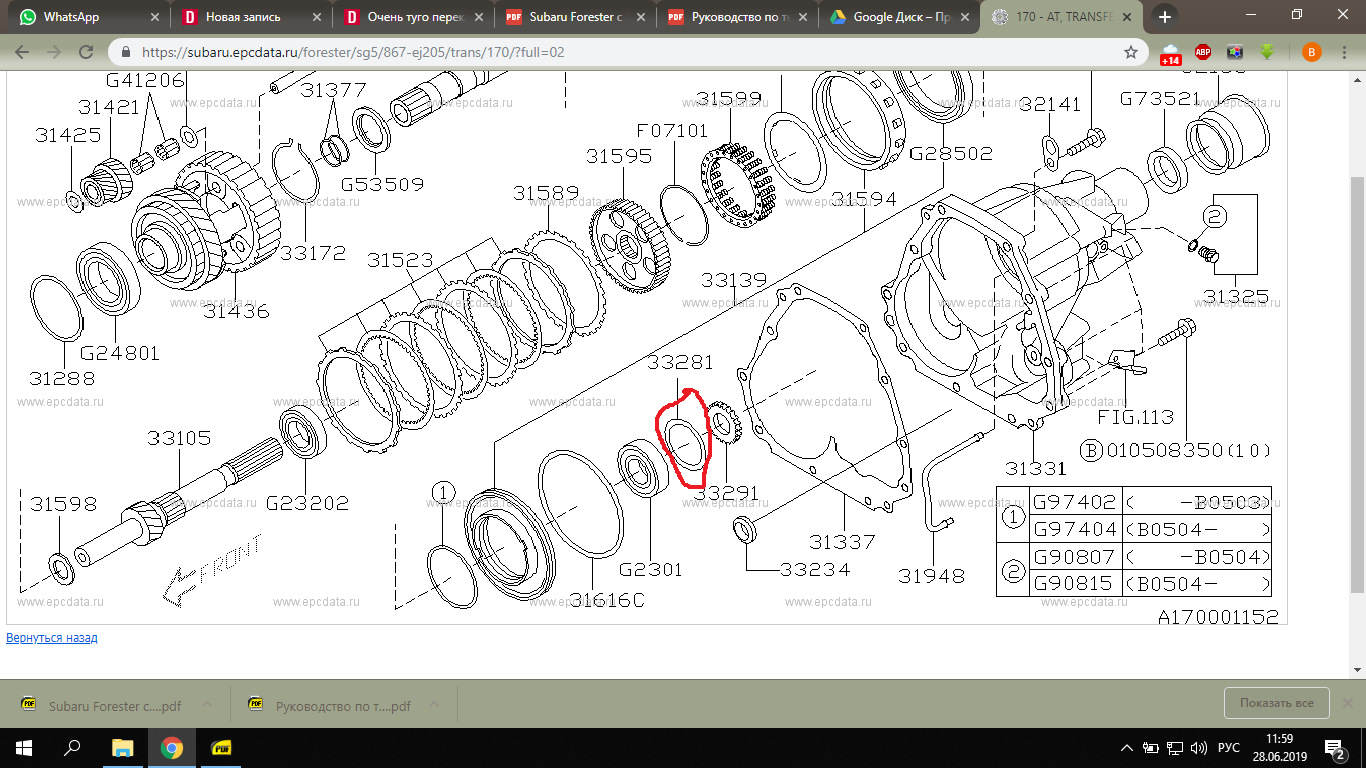Open a new tab with the plus button
Image resolution: width=1366 pixels, height=768 pixels.
tap(1164, 17)
